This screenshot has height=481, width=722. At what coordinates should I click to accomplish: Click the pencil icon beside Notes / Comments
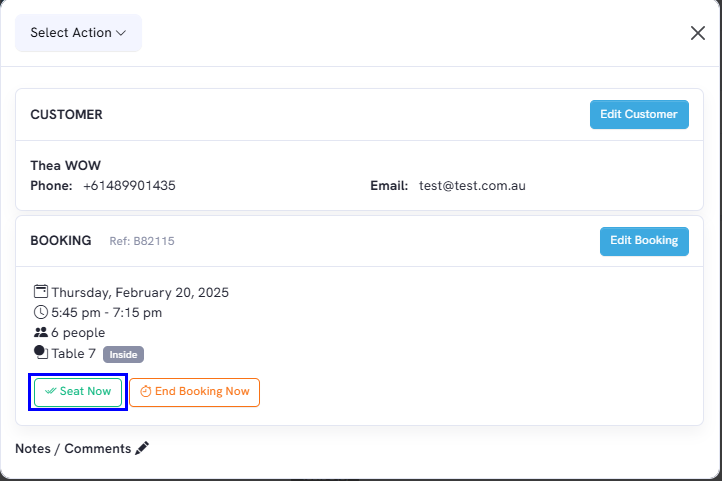coord(142,448)
